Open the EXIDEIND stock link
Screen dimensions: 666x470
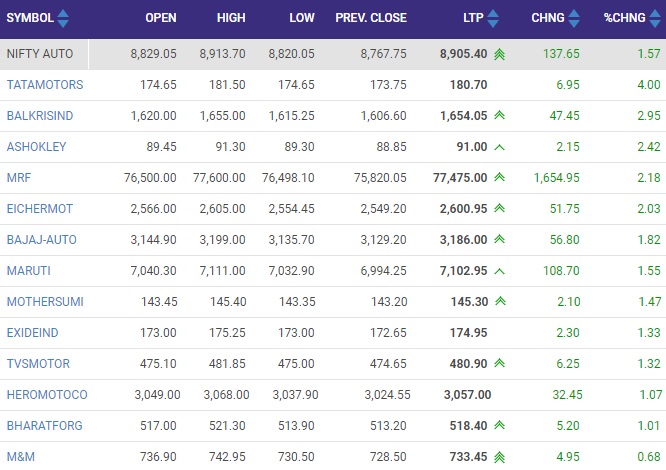(32, 332)
